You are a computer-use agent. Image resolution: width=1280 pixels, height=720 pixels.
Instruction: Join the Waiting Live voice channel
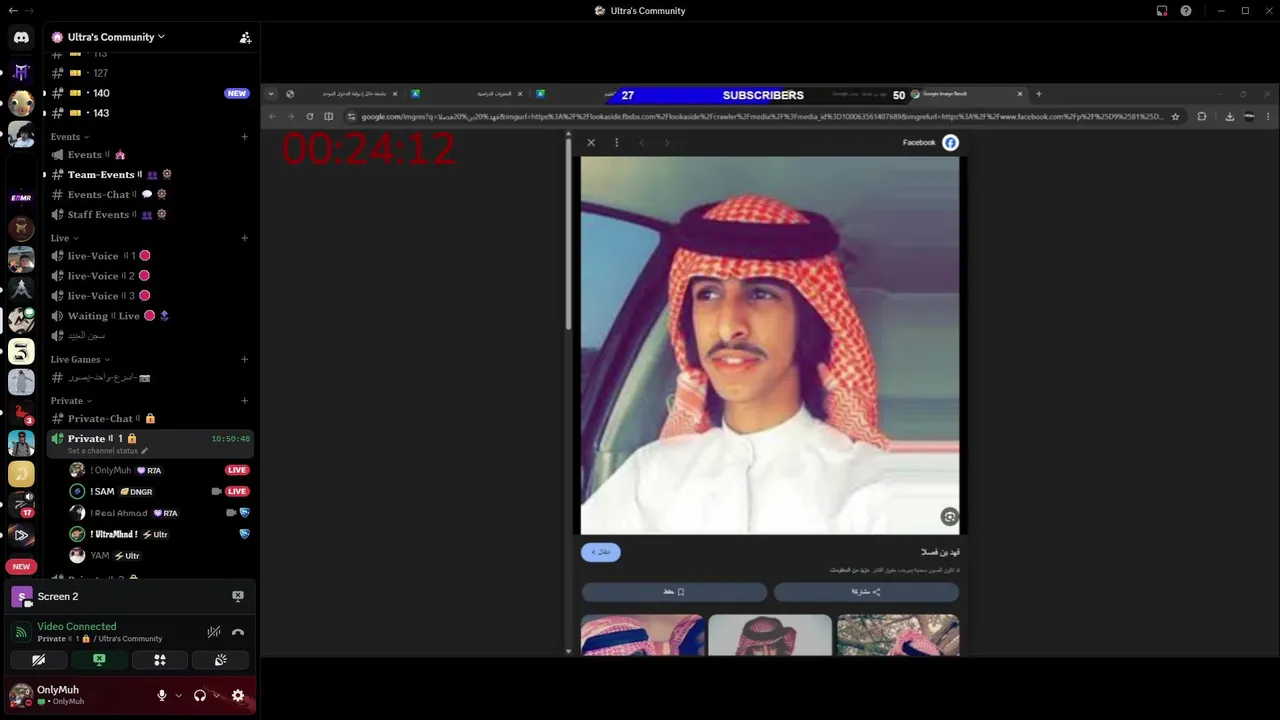coord(149,316)
